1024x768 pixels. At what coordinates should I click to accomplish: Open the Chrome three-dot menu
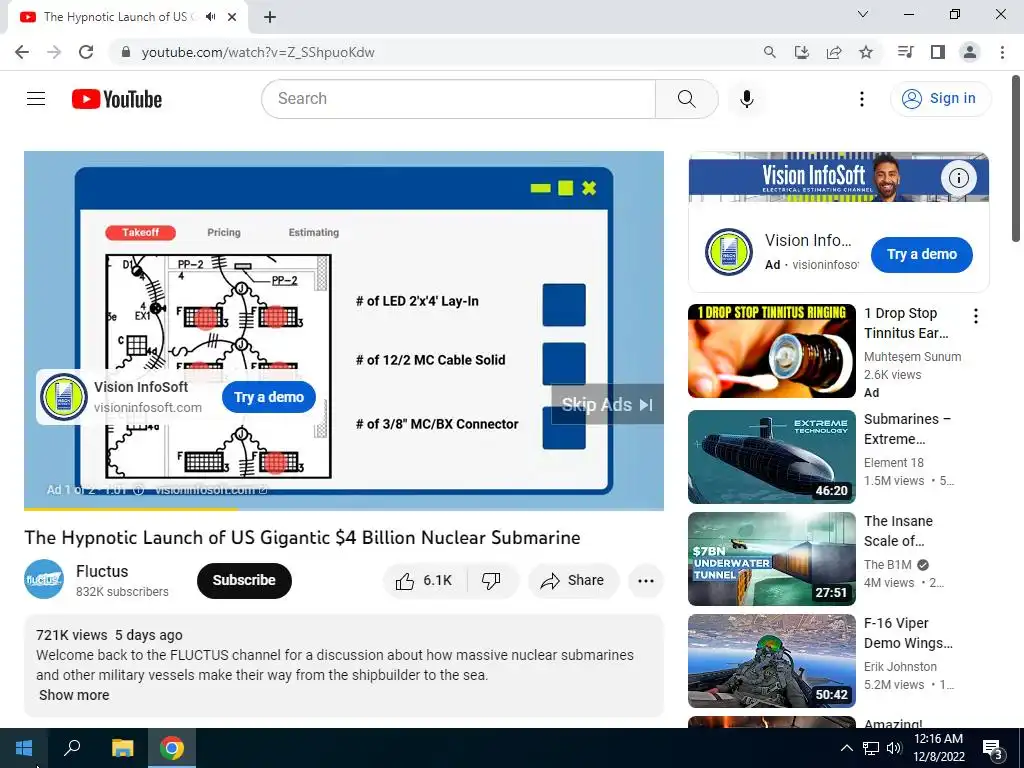pos(1002,52)
